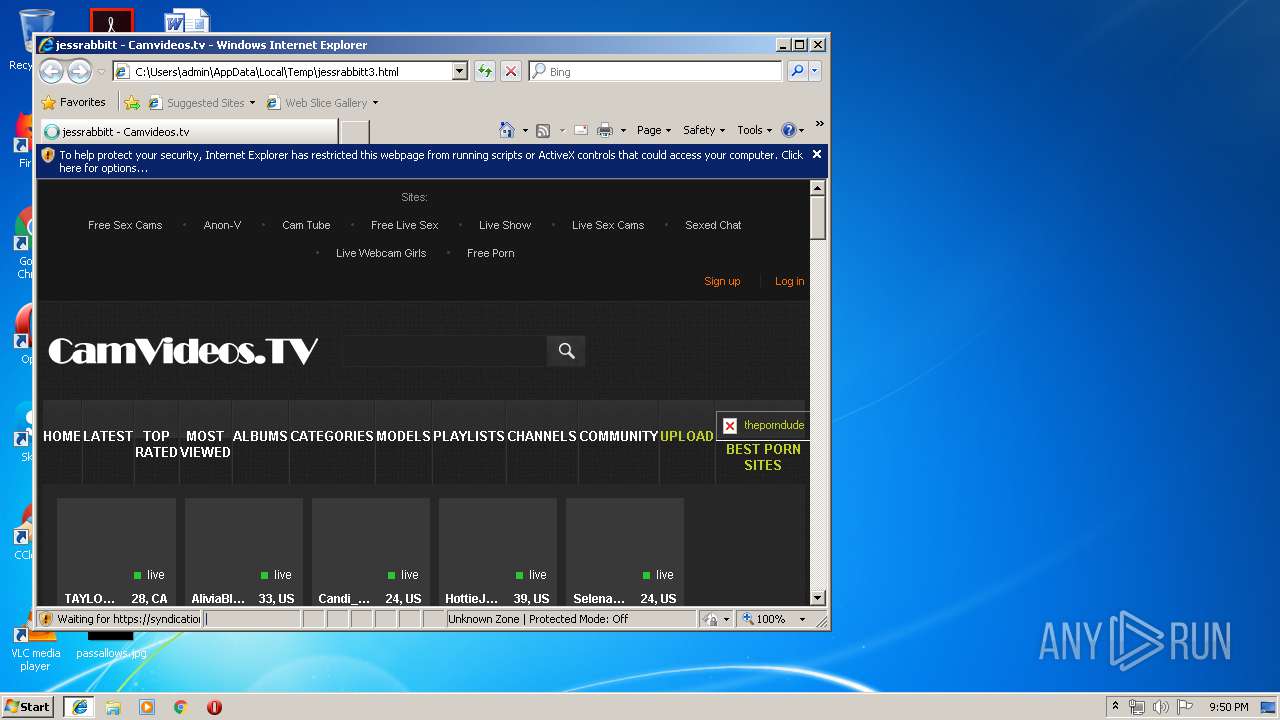
Task: Select the jessrabbitt - Camvideos.tv tab
Action: (x=188, y=132)
